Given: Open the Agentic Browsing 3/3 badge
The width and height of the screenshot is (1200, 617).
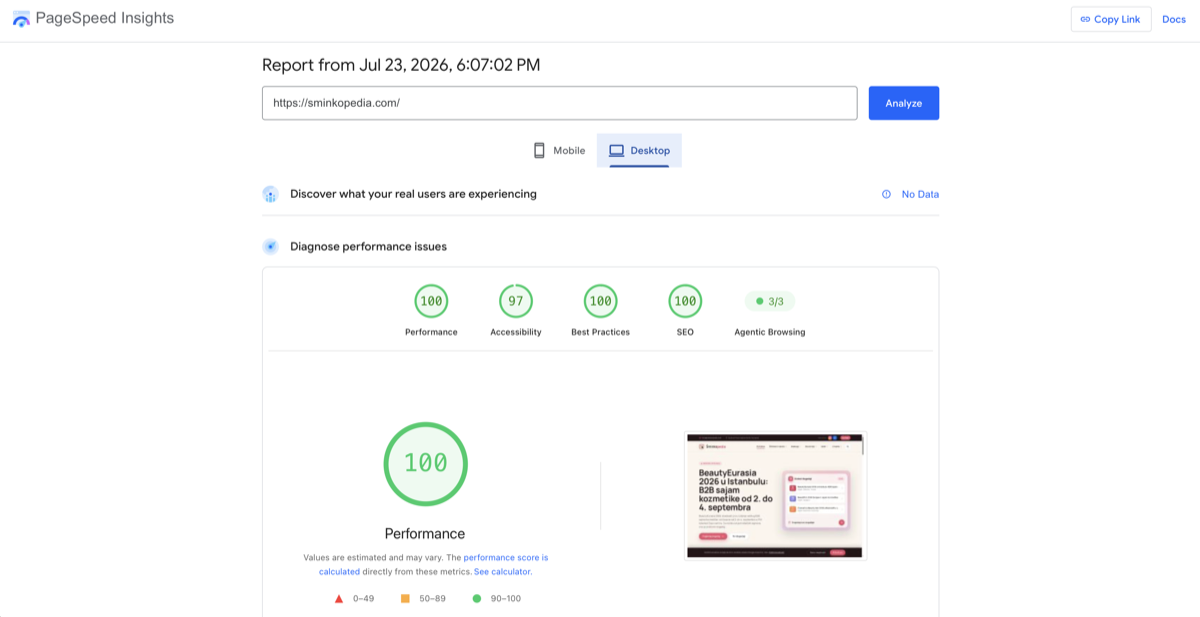Looking at the screenshot, I should pyautogui.click(x=770, y=301).
